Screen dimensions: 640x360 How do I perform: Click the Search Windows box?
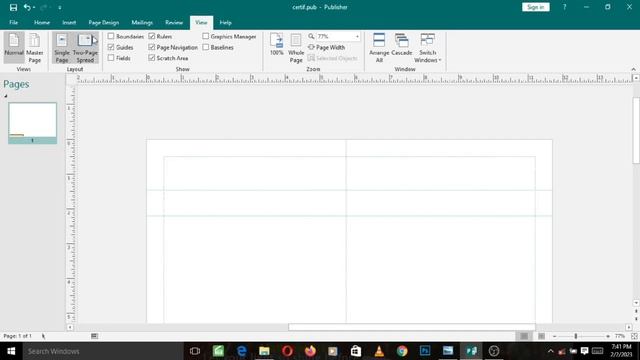point(103,351)
